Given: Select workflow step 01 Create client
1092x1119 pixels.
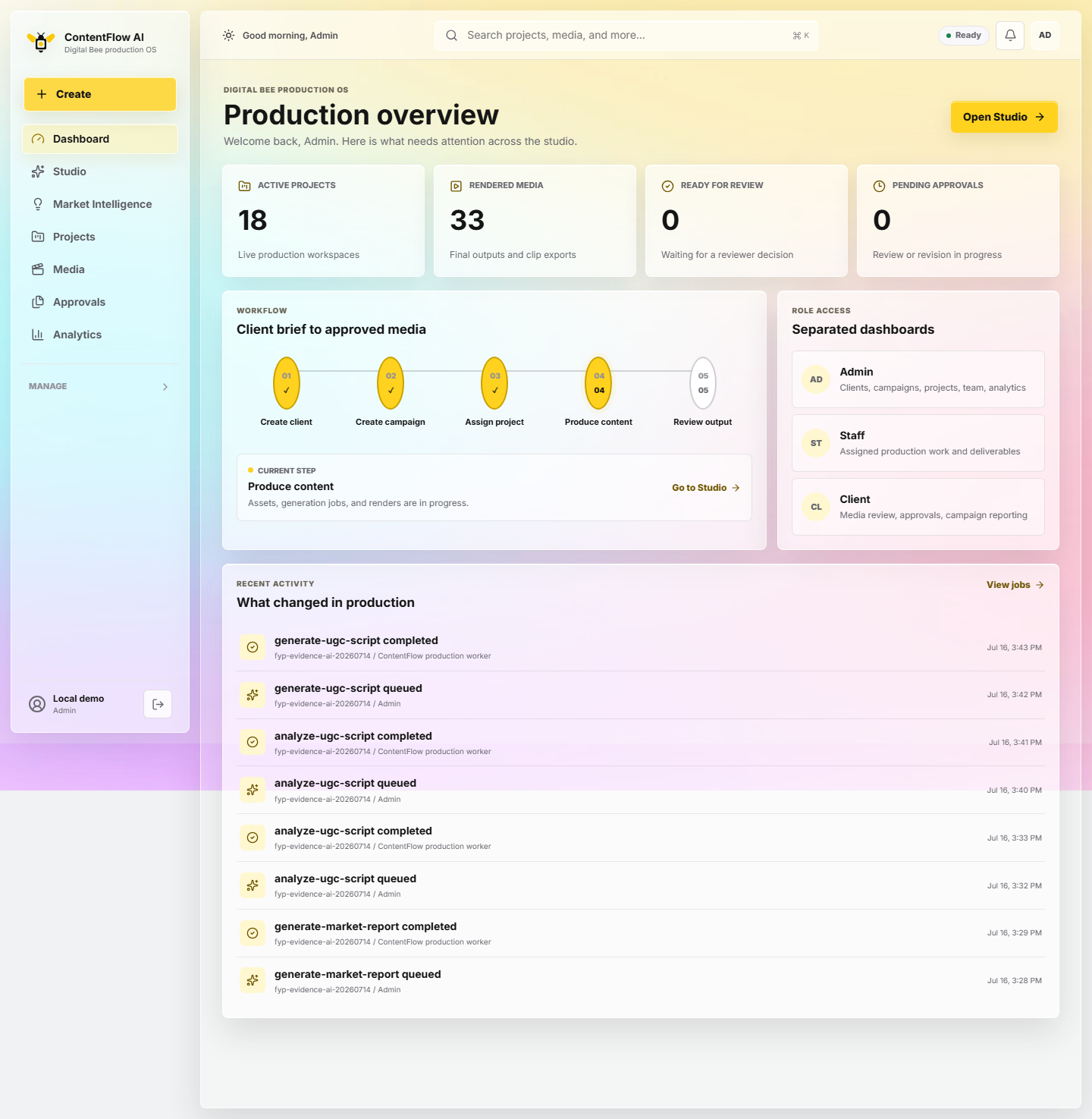Looking at the screenshot, I should tap(287, 383).
